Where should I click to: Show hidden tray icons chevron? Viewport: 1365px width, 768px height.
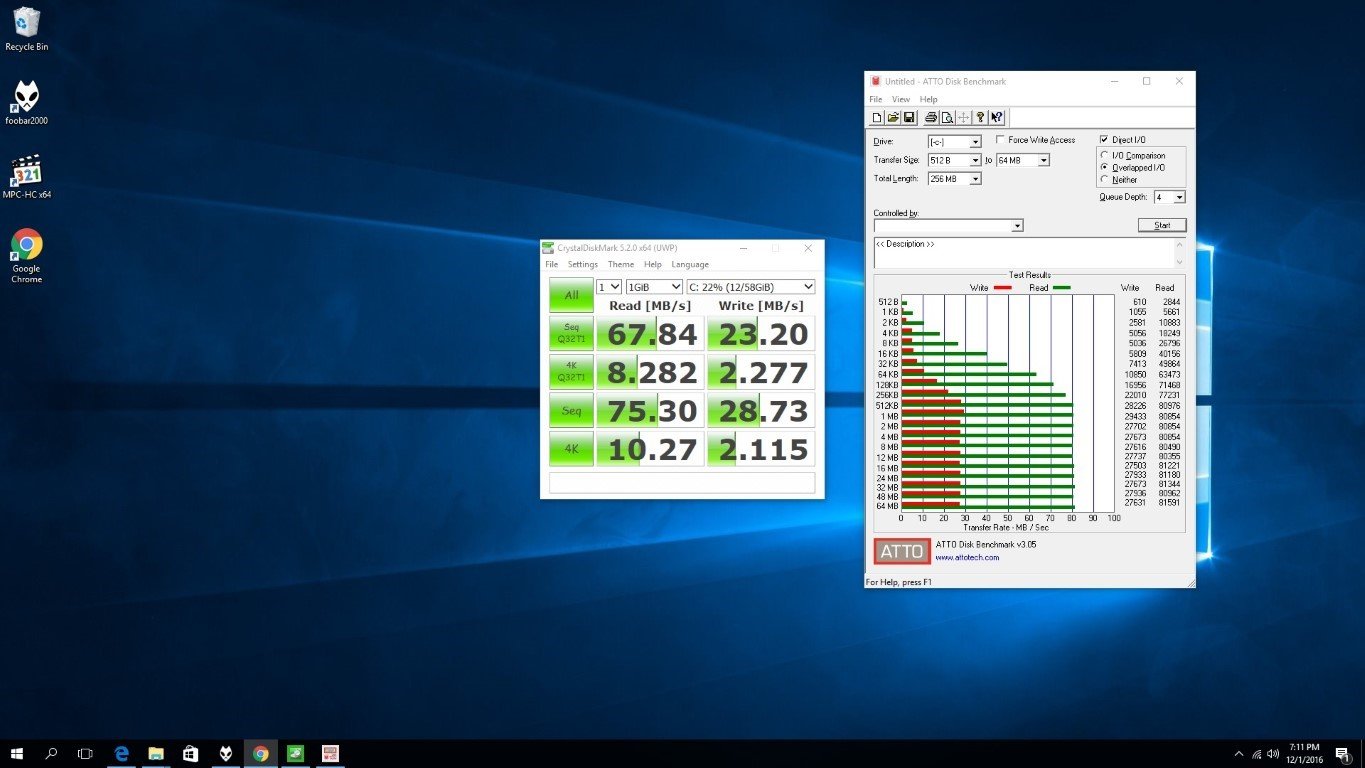[x=1238, y=754]
